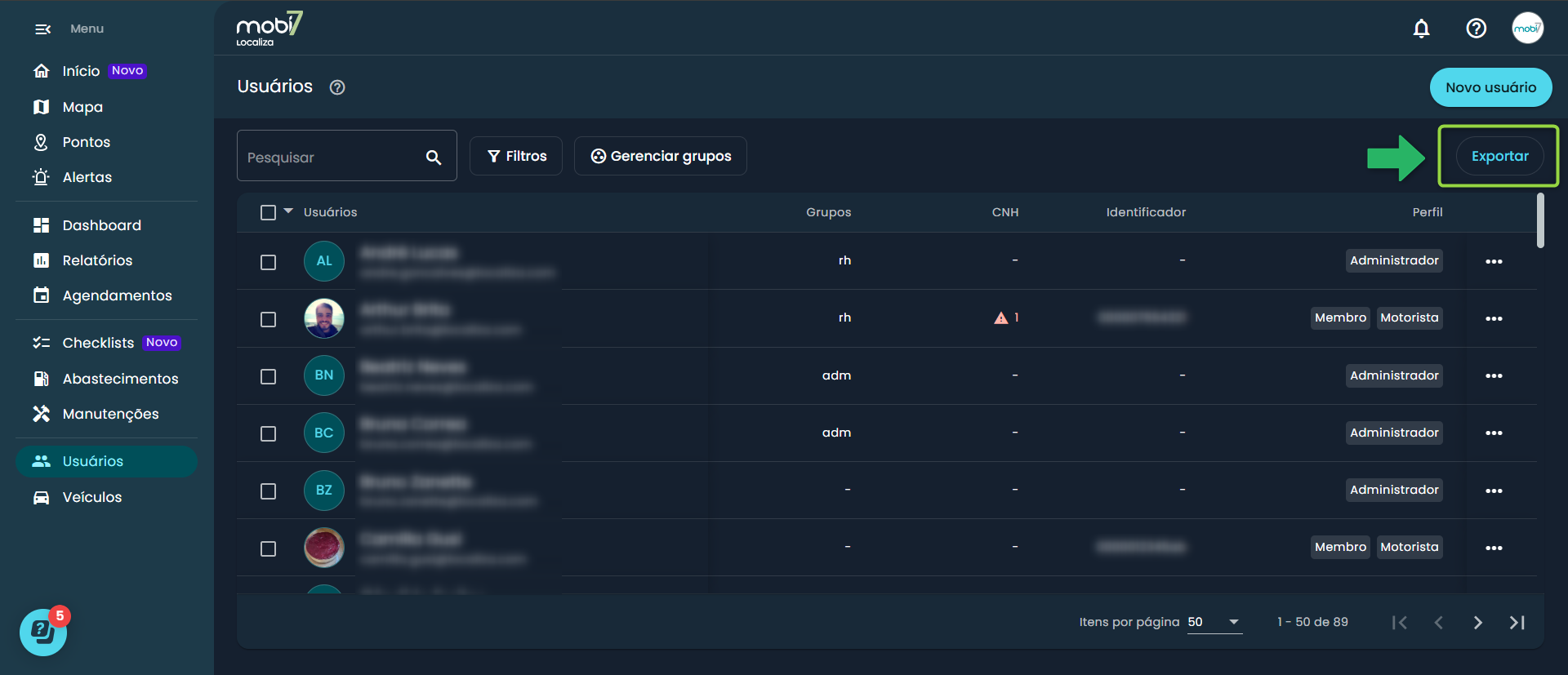Click the help question mark in top bar
The width and height of the screenshot is (1568, 675).
click(x=1476, y=29)
